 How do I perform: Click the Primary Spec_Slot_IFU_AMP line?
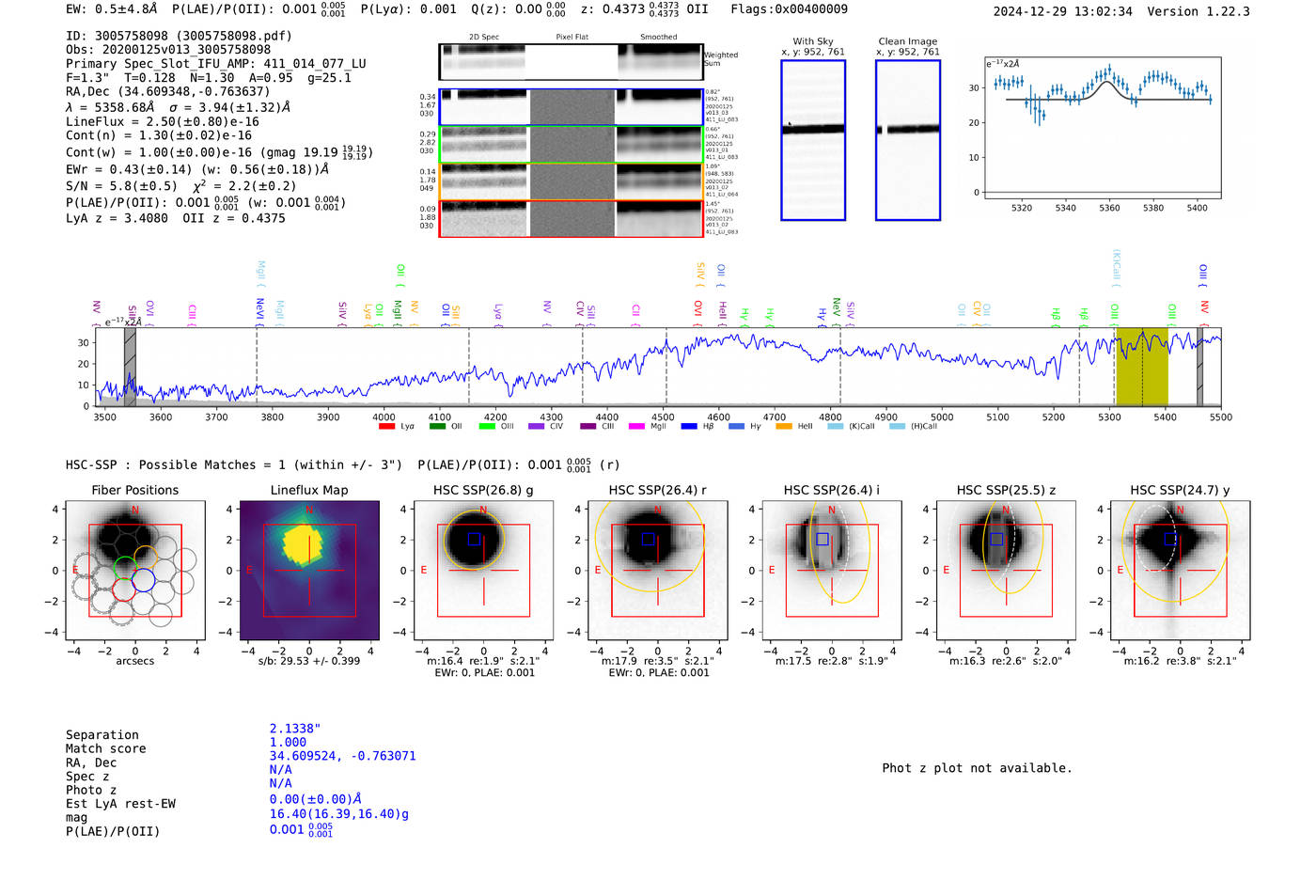pyautogui.click(x=216, y=64)
